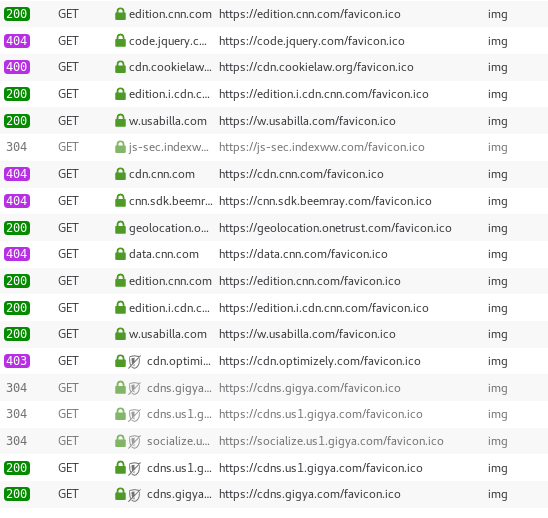Click the lock icon next to cdn.cnn.com
The image size is (548, 518).
(x=120, y=174)
